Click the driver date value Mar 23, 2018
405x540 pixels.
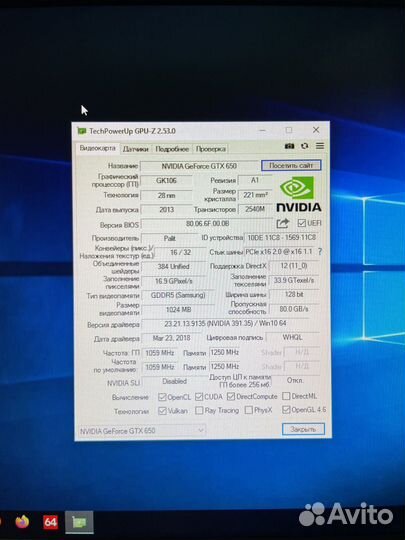171,338
